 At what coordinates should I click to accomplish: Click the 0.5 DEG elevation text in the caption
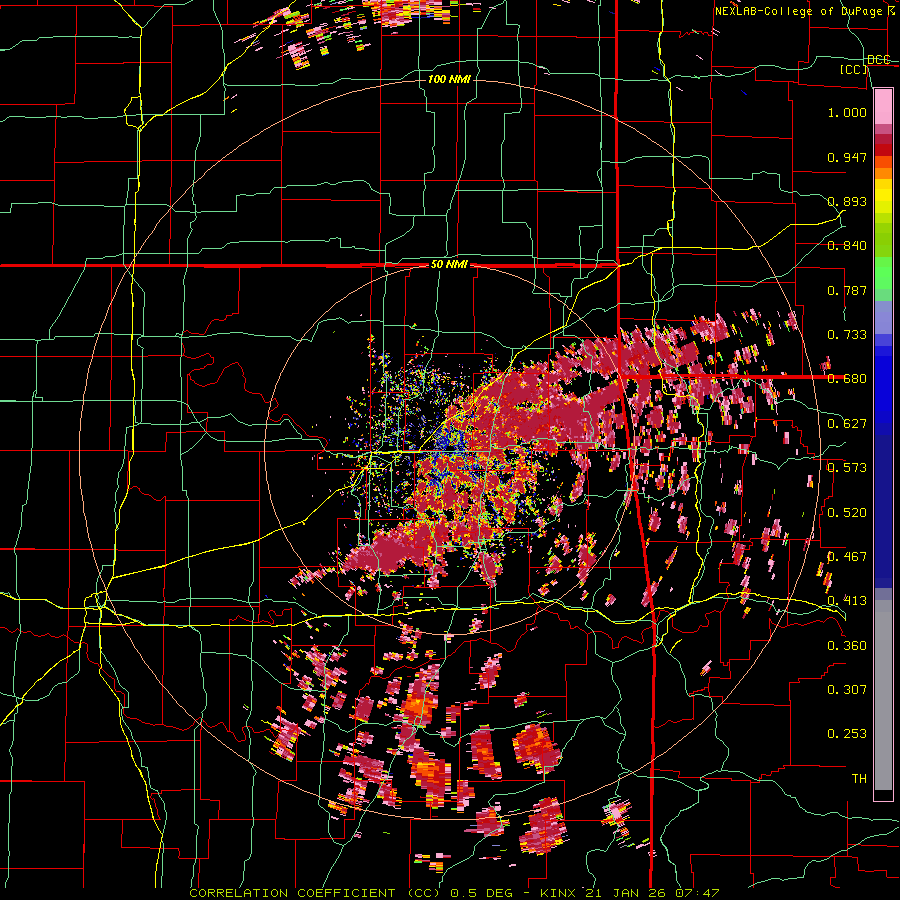480,893
